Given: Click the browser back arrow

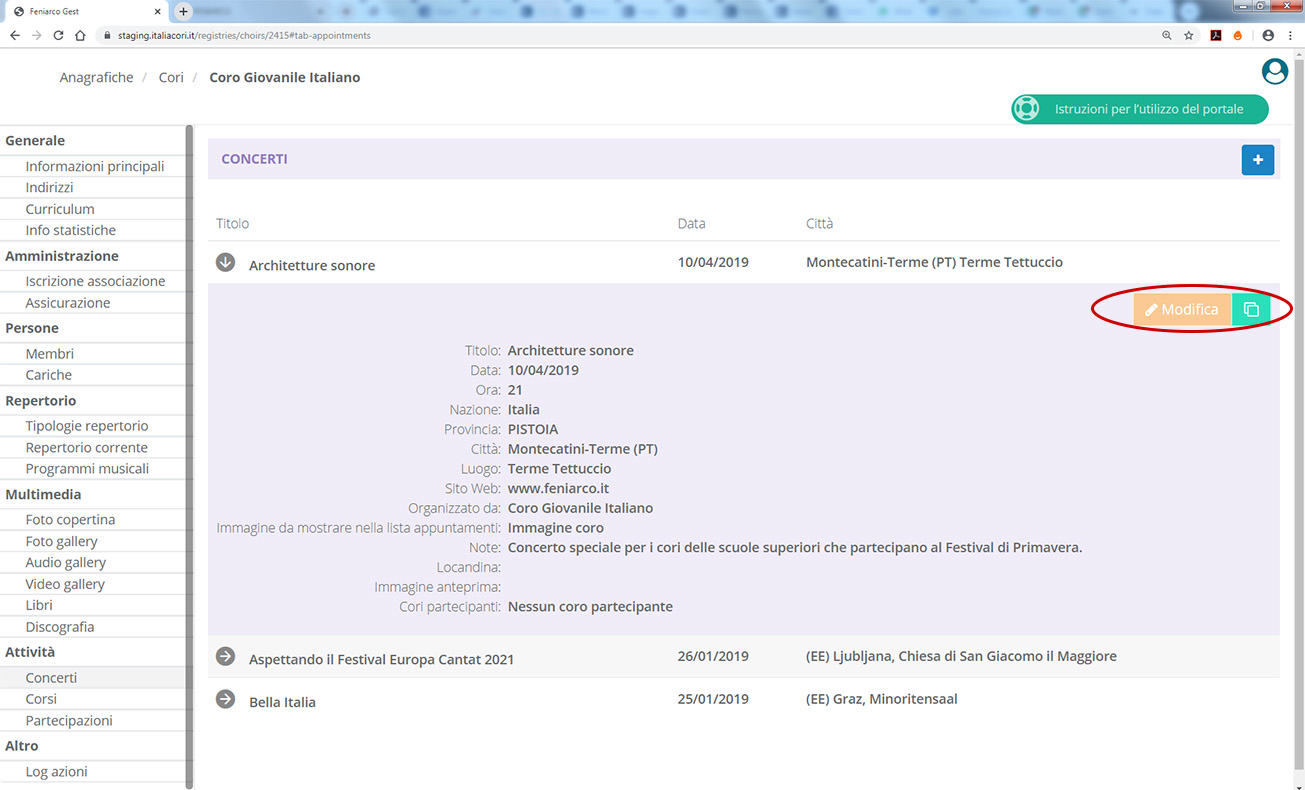Looking at the screenshot, I should [14, 35].
